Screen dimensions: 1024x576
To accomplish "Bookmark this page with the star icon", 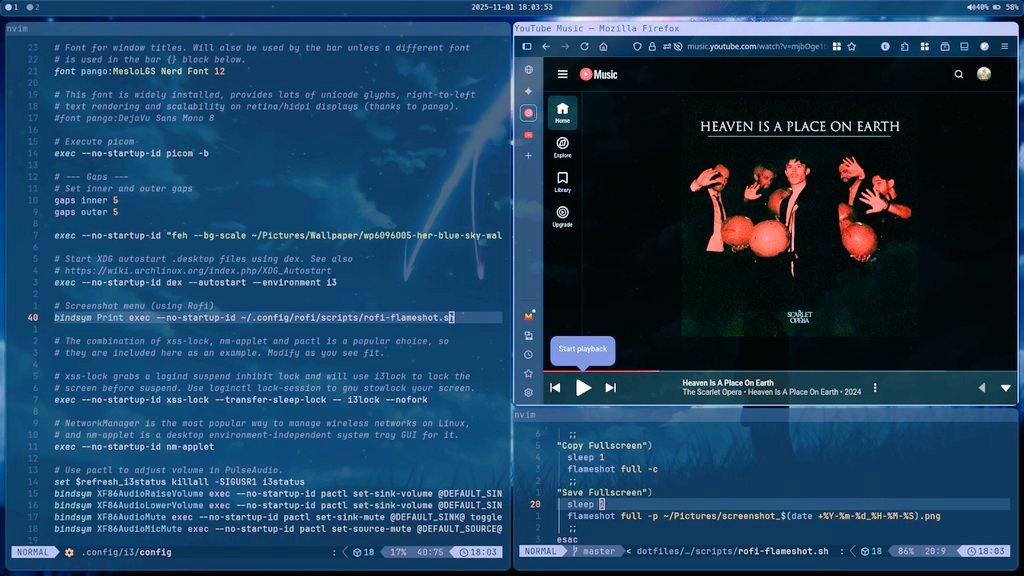I will click(852, 46).
